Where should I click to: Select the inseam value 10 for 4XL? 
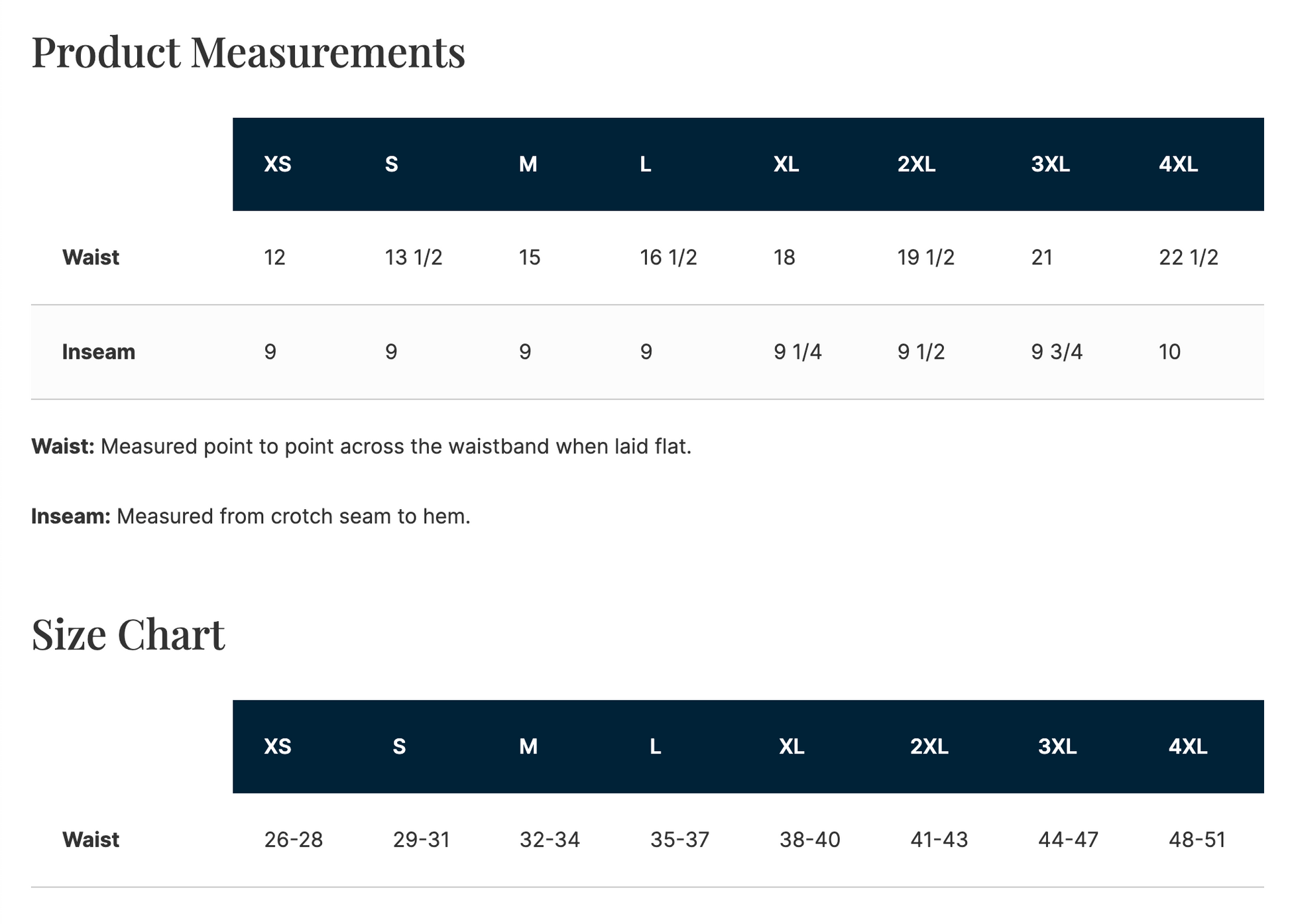(x=1169, y=352)
